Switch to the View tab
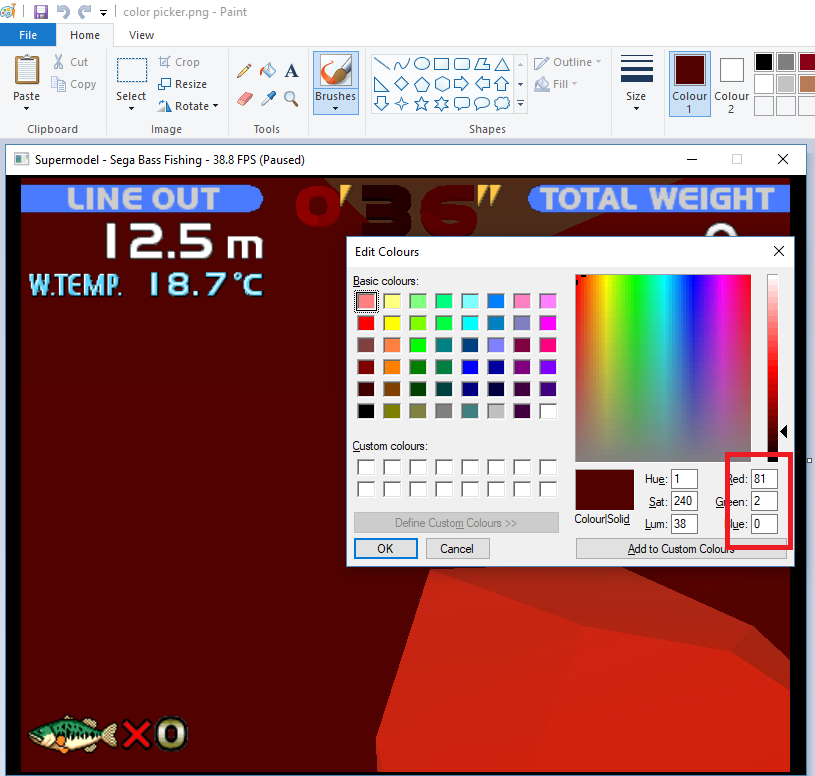 (141, 35)
